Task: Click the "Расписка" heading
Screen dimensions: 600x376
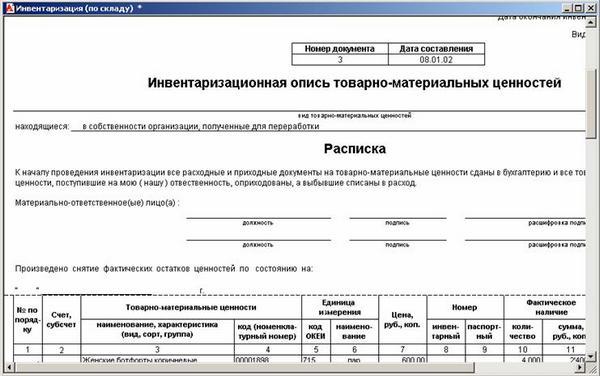Action: (355, 148)
